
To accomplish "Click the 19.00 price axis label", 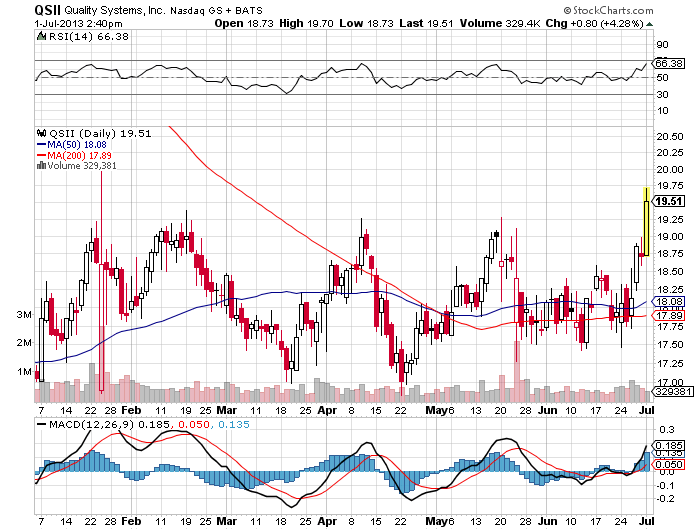I will 670,237.
